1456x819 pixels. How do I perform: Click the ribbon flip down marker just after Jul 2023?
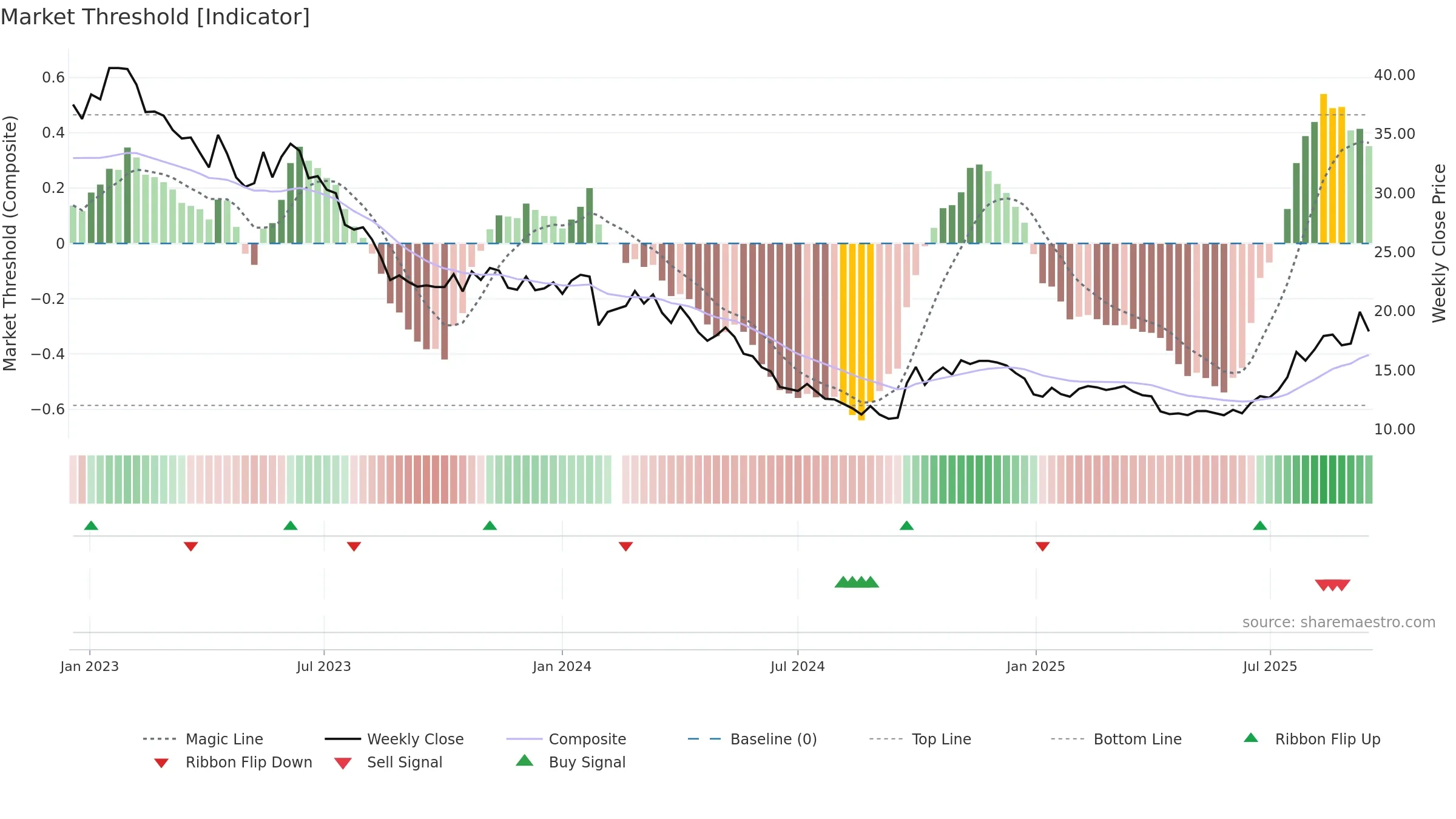(x=354, y=547)
